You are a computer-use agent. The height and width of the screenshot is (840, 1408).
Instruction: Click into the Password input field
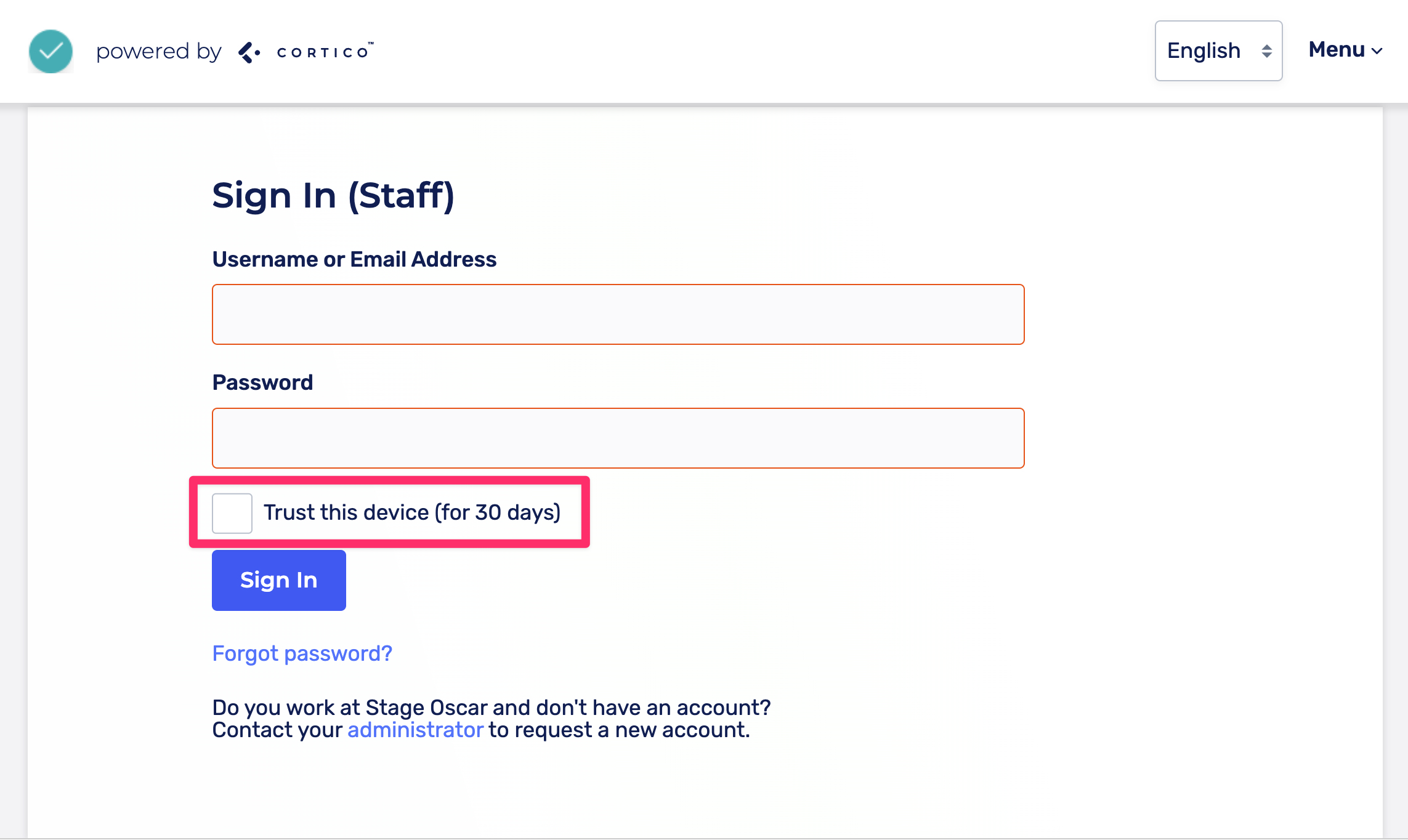coord(618,438)
